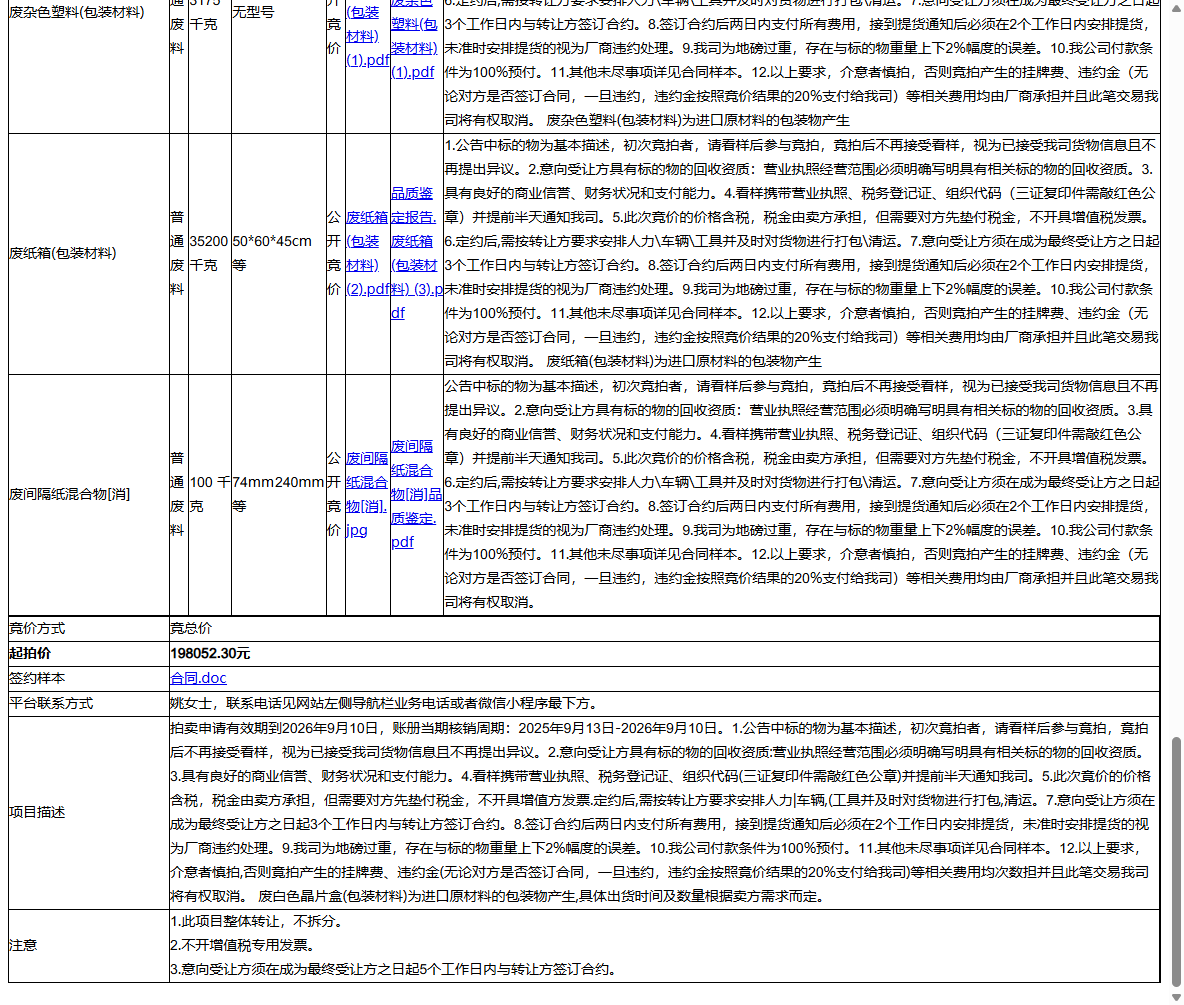Click the 起拍价 row label

30,653
